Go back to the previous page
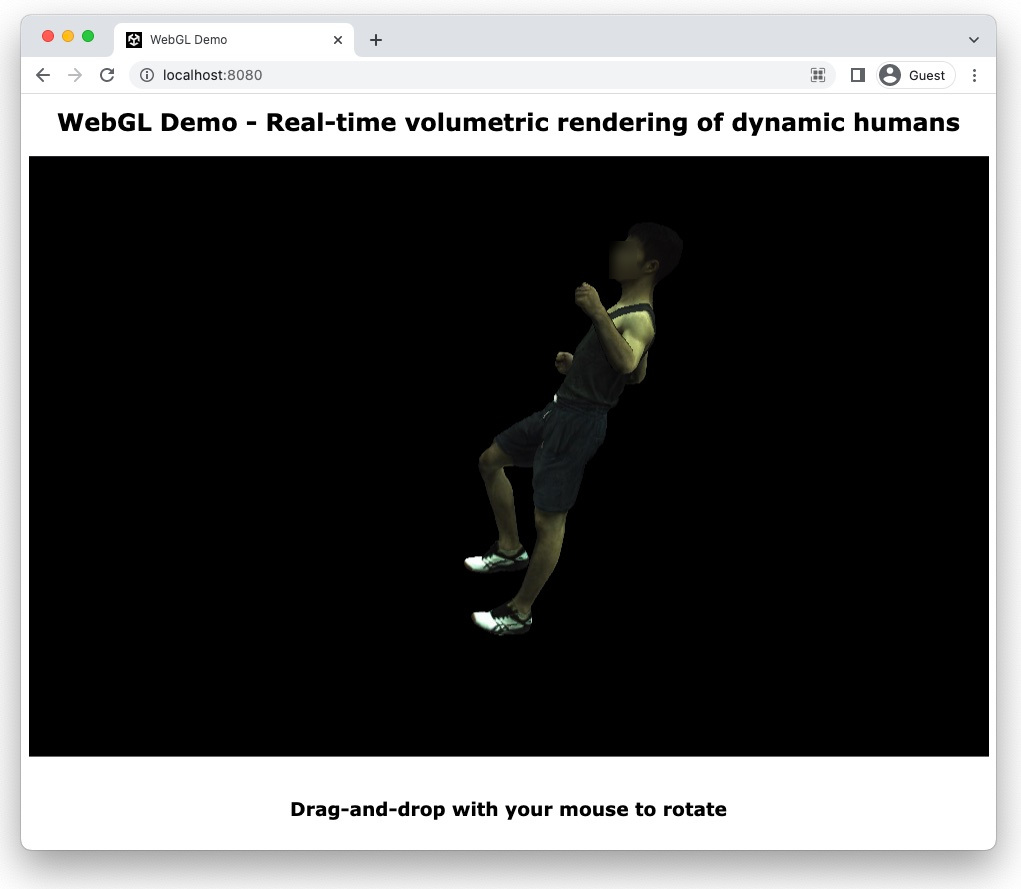This screenshot has height=889, width=1021. click(x=43, y=76)
